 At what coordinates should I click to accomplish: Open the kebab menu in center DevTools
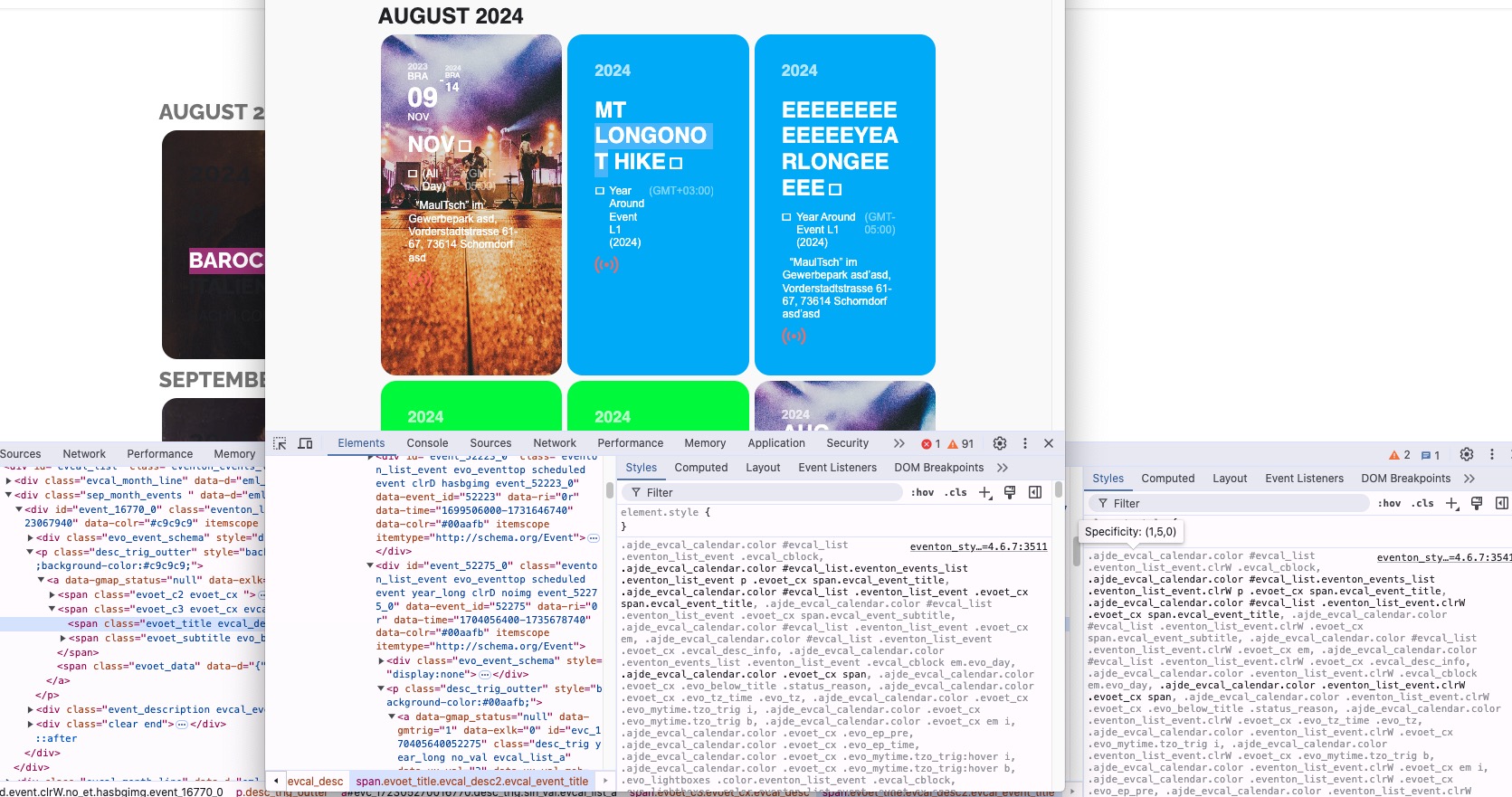[x=1025, y=443]
